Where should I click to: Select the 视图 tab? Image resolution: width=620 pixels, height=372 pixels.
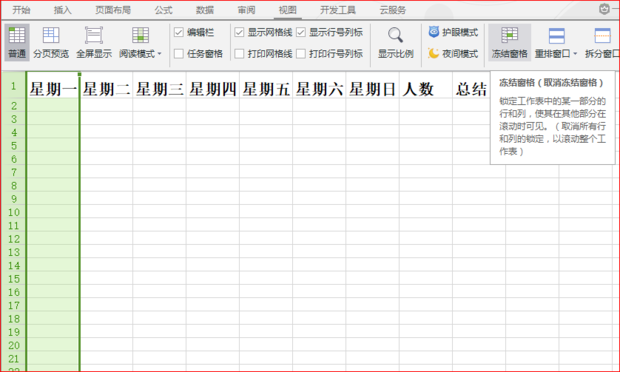pyautogui.click(x=287, y=10)
